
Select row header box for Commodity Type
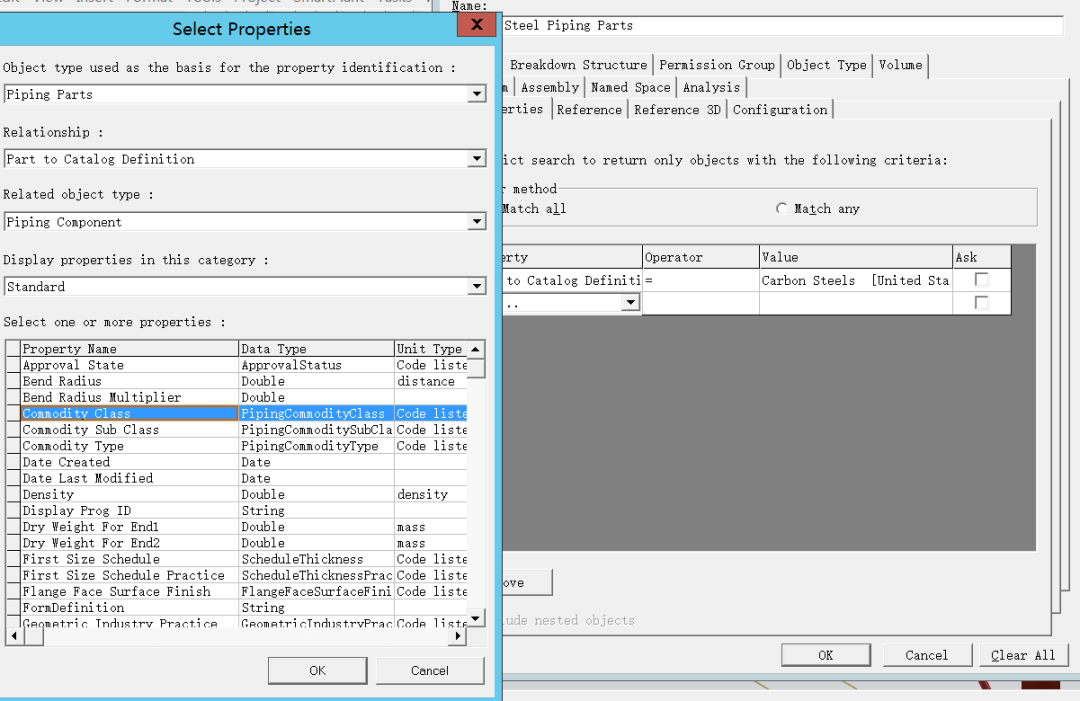pyautogui.click(x=13, y=446)
